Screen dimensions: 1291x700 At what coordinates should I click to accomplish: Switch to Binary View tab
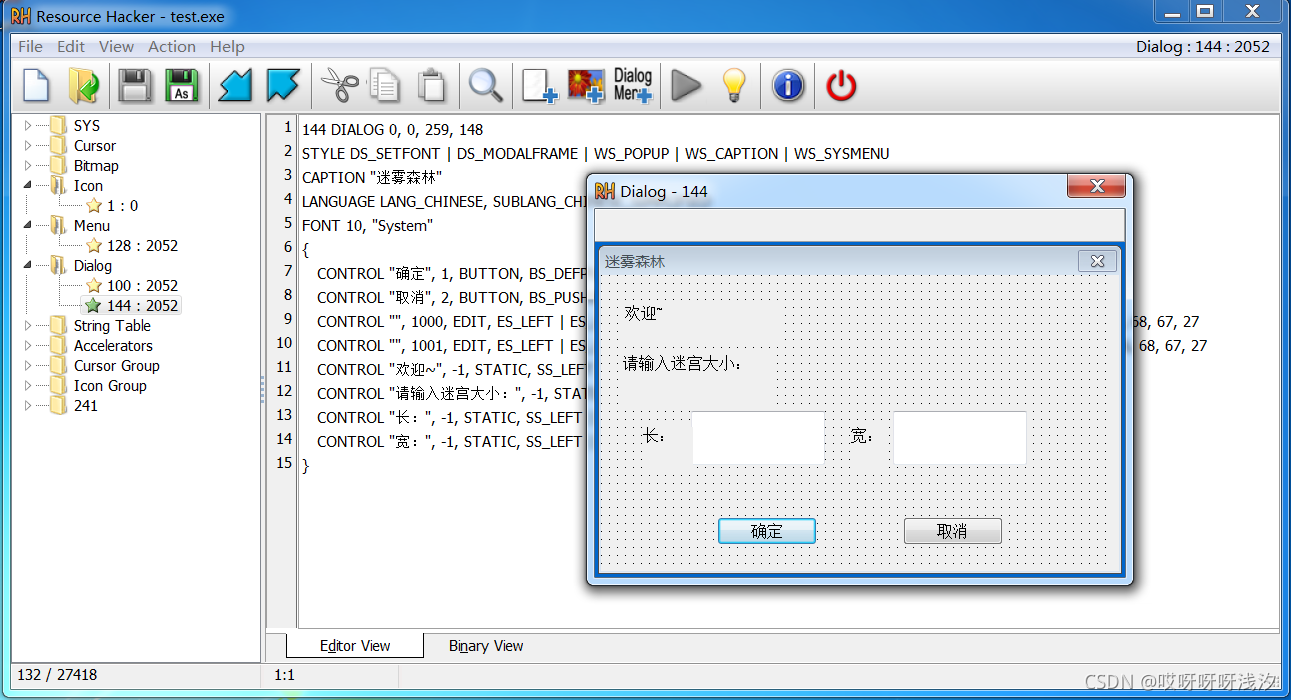click(486, 645)
